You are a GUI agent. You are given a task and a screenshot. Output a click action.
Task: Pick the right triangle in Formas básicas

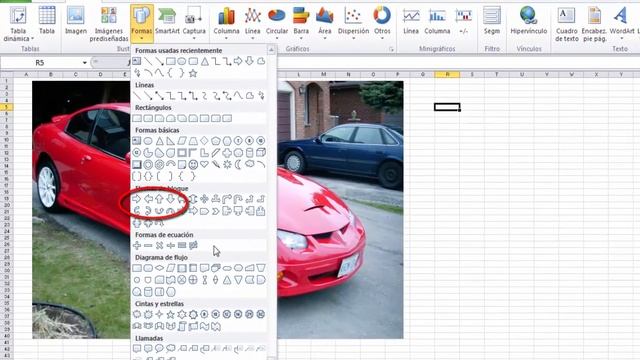coord(171,141)
